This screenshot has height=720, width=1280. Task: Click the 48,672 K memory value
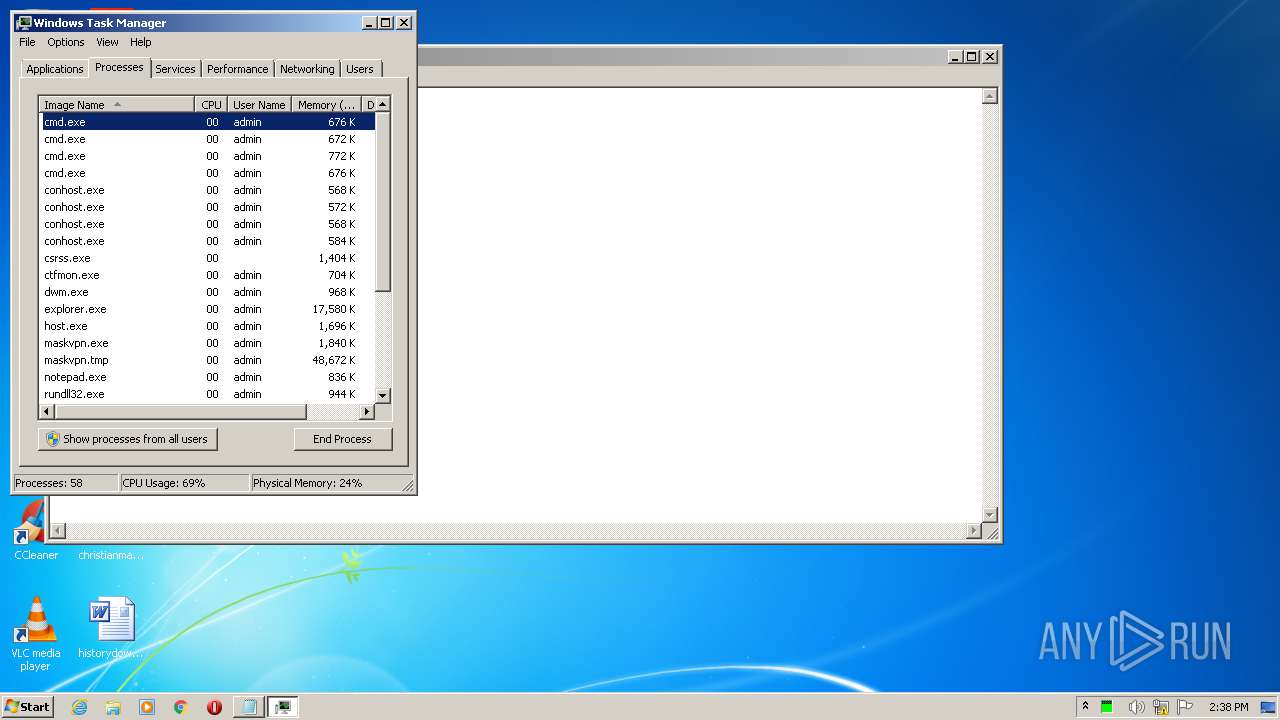click(334, 360)
